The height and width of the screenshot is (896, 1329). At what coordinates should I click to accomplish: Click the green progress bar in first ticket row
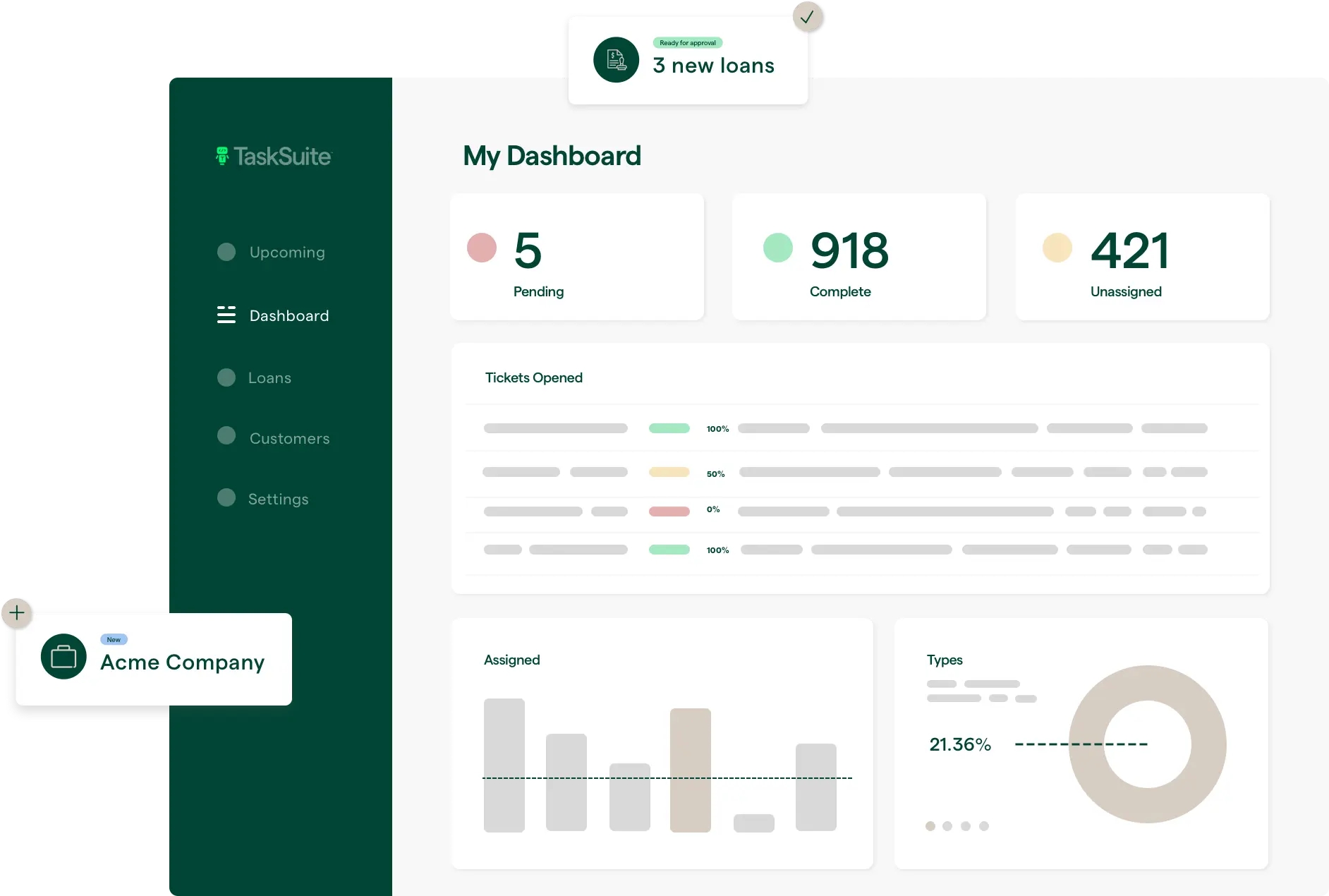click(x=669, y=428)
